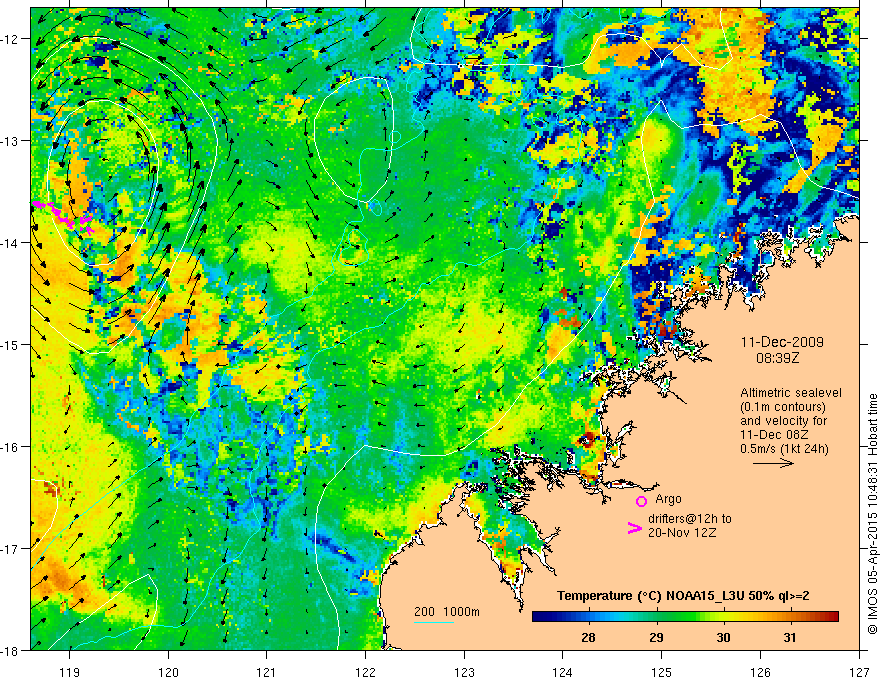Click the 29 value on color scale

pyautogui.click(x=656, y=637)
